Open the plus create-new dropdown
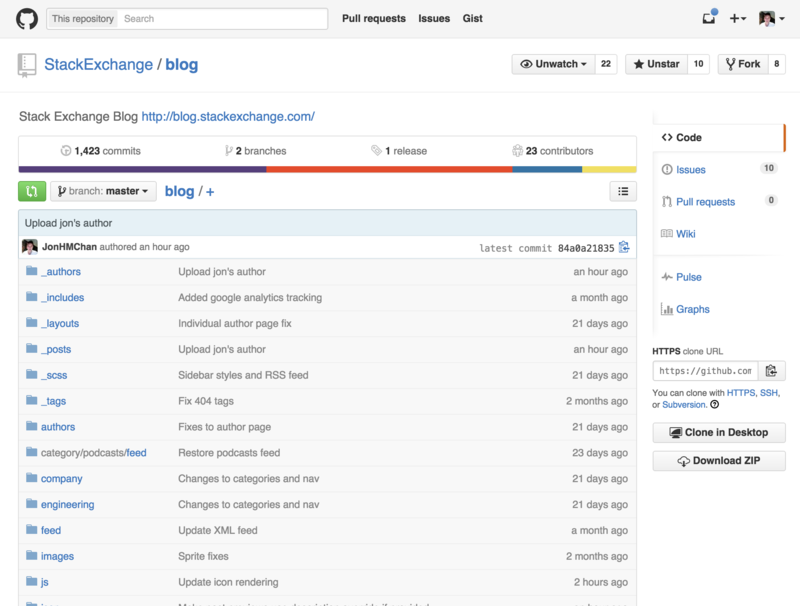Image resolution: width=800 pixels, height=606 pixels. (737, 19)
